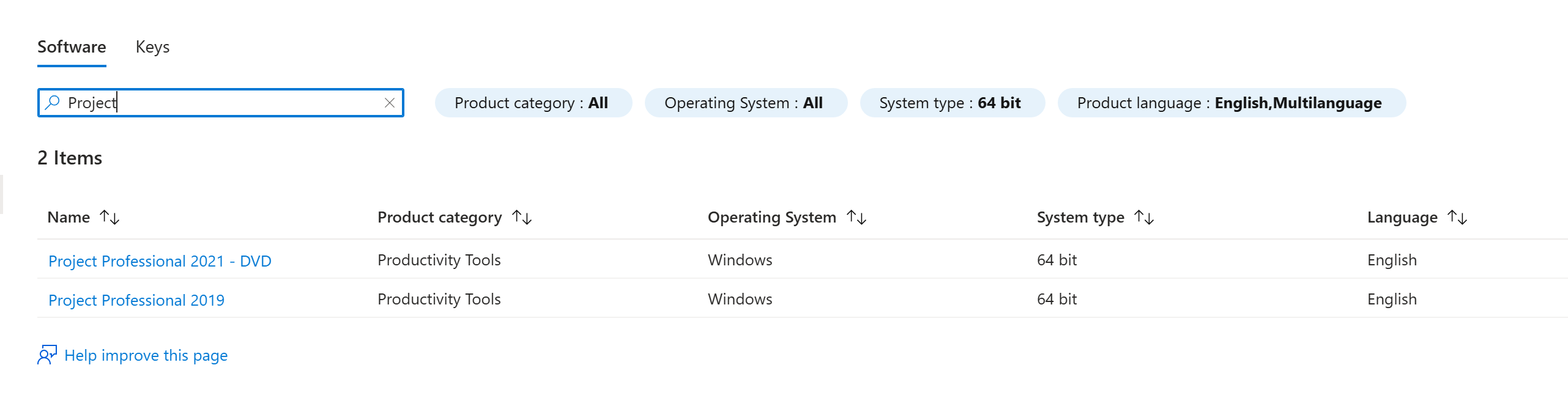Click Productivity Tools in 2019 row
Screen dimensions: 1568x409
pyautogui.click(x=439, y=299)
